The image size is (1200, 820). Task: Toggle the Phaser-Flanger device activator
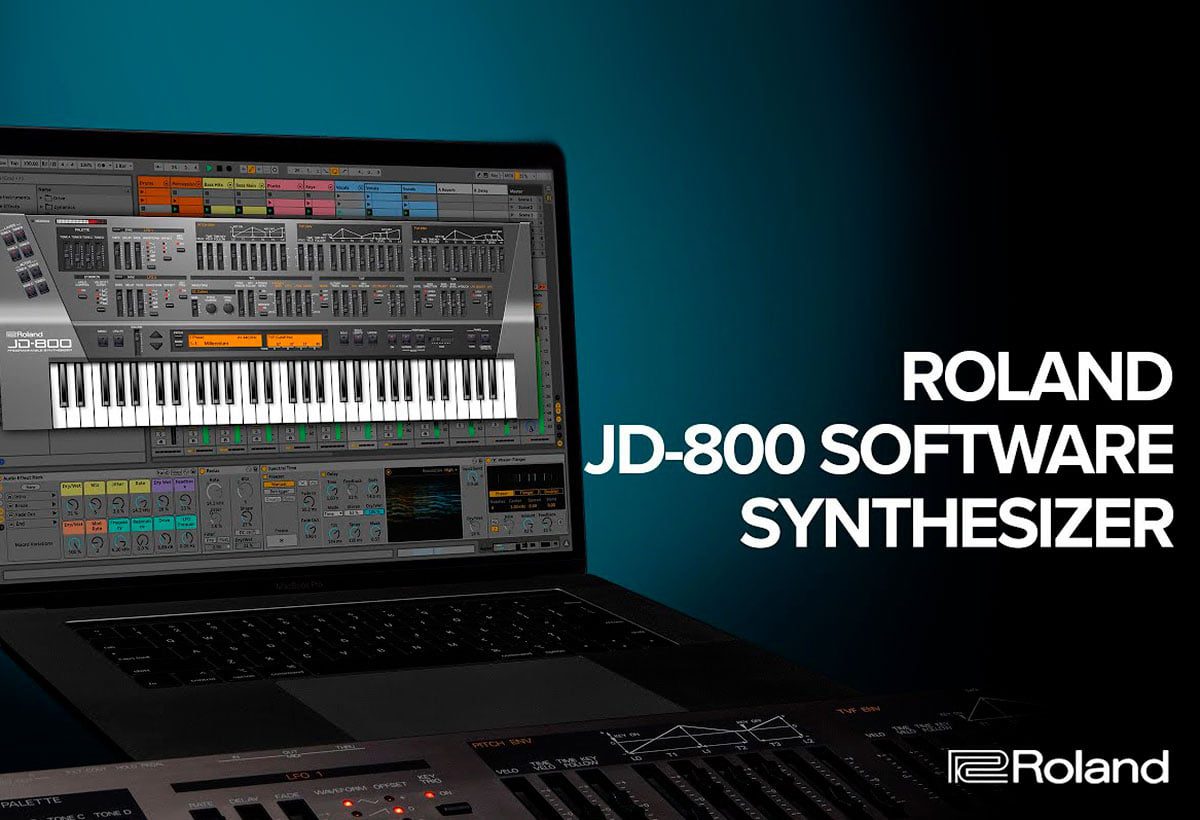(x=489, y=461)
